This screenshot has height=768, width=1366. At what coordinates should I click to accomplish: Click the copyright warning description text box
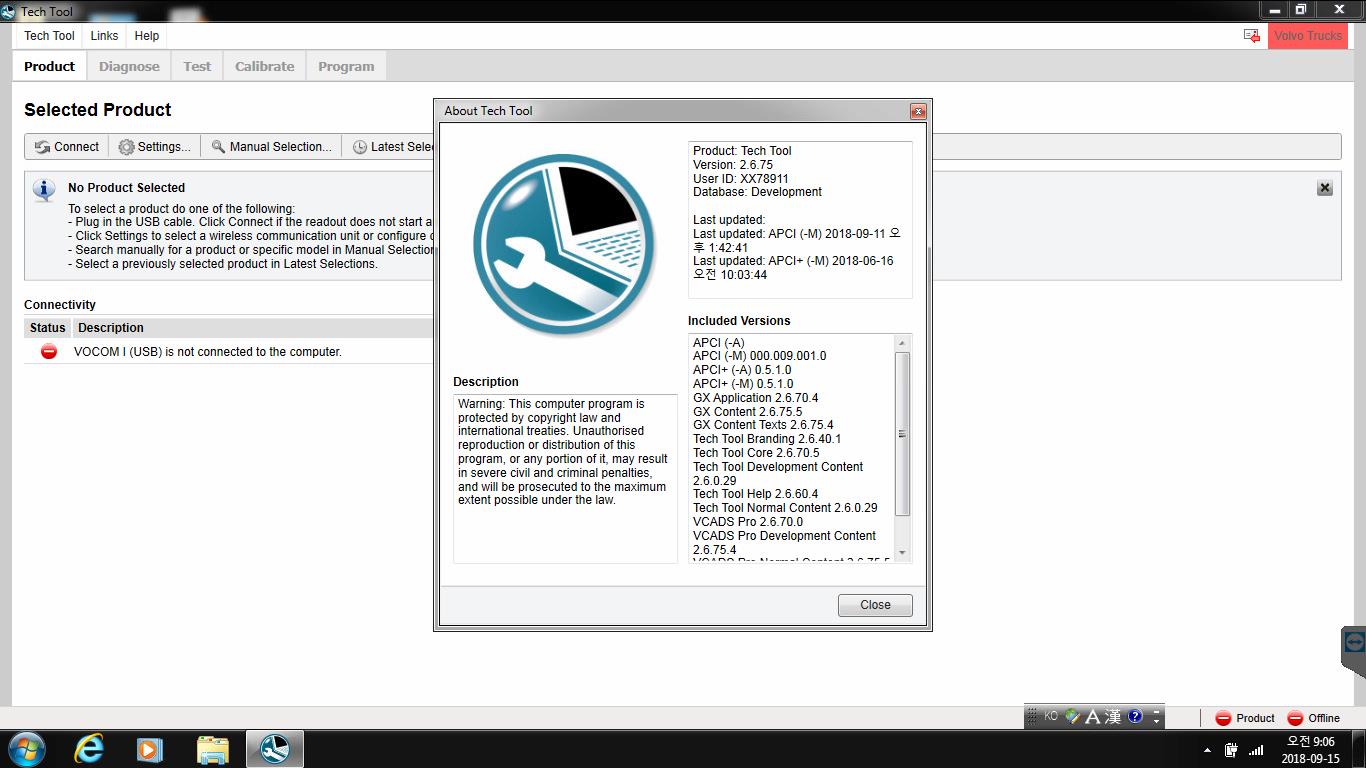(x=565, y=478)
